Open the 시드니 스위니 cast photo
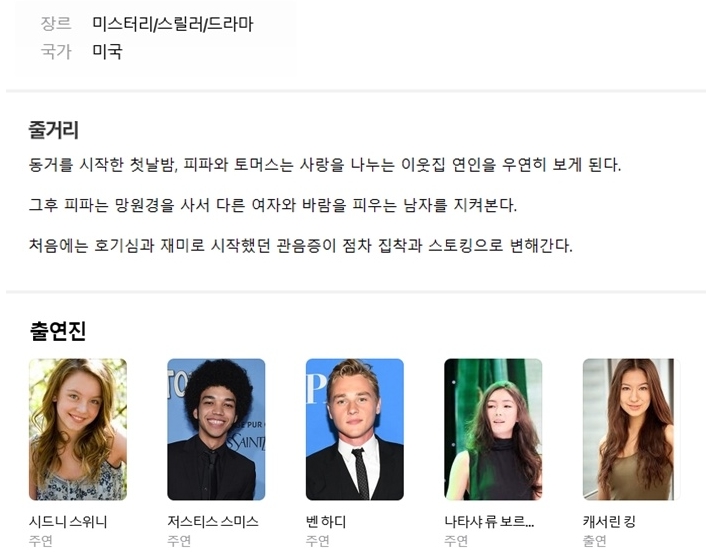710x557 pixels. tap(78, 429)
